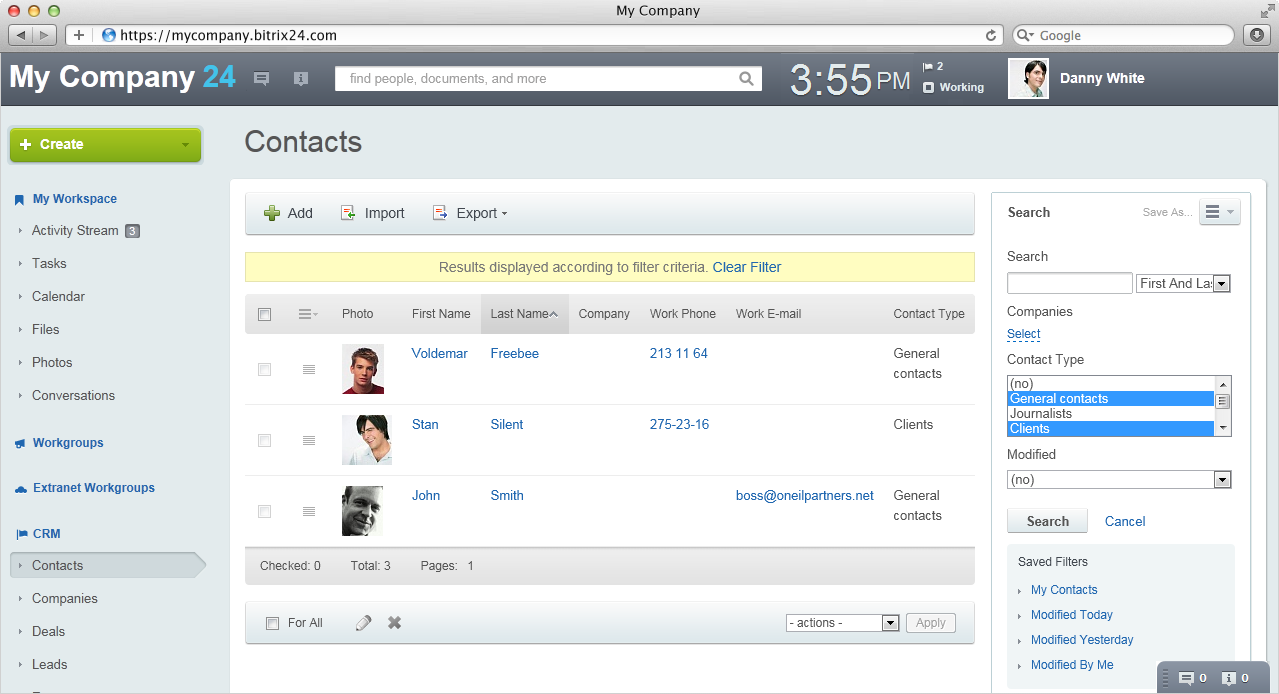This screenshot has width=1279, height=694.
Task: Open the First And Last search type dropdown
Action: [x=1183, y=283]
